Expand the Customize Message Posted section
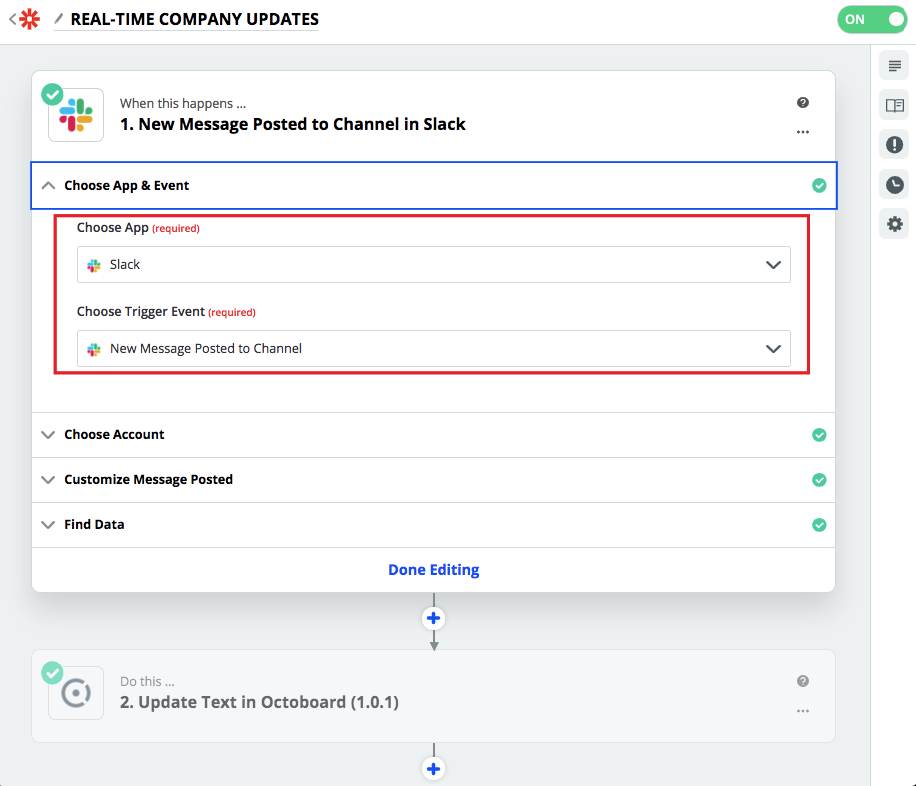The image size is (916, 786). point(433,480)
